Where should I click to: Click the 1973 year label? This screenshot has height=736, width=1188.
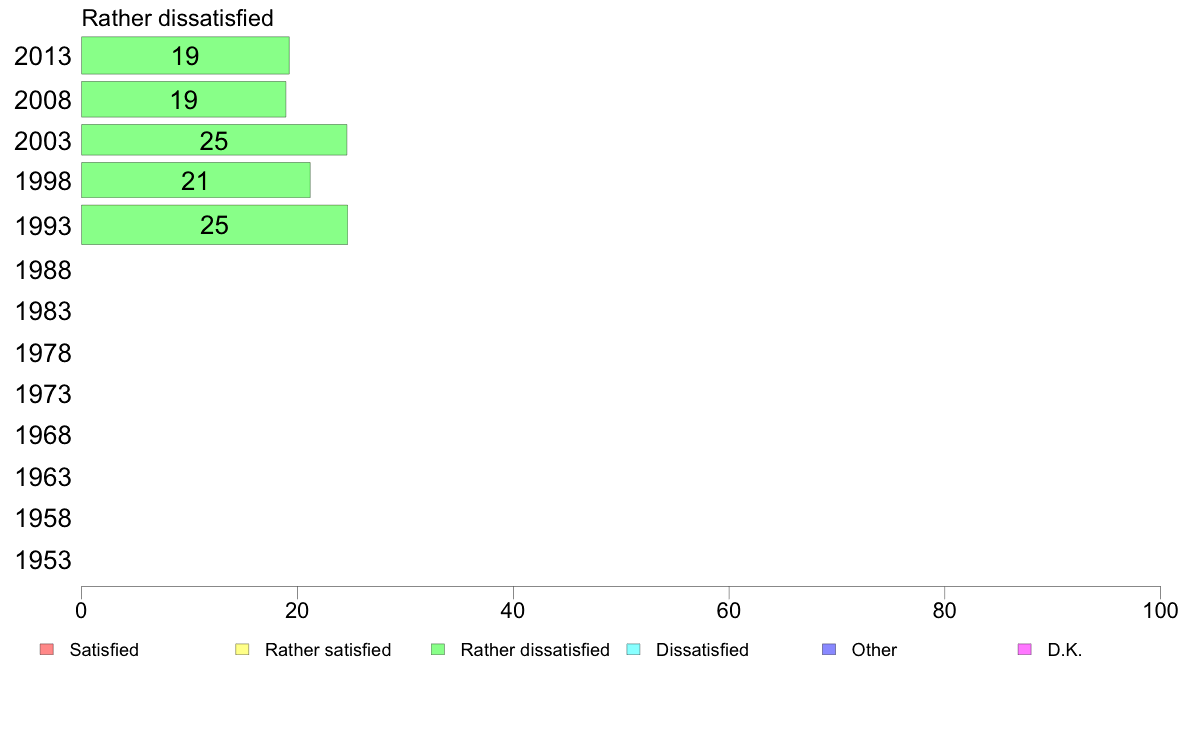tap(43, 394)
